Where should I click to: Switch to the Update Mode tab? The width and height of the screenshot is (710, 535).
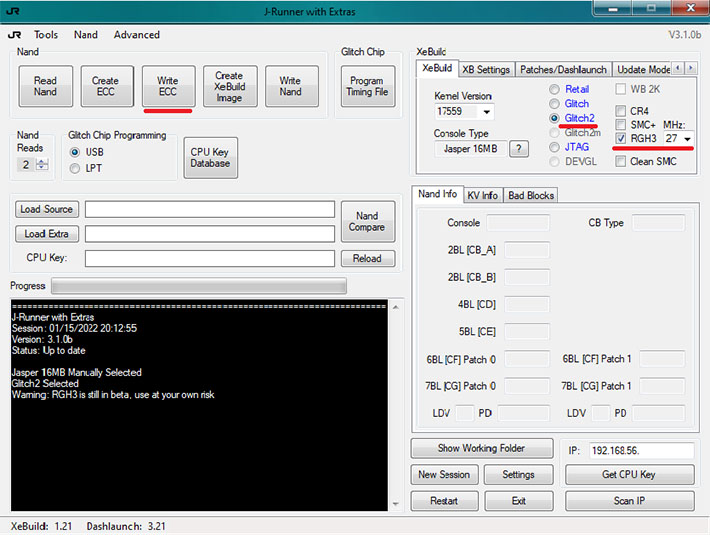(x=643, y=70)
